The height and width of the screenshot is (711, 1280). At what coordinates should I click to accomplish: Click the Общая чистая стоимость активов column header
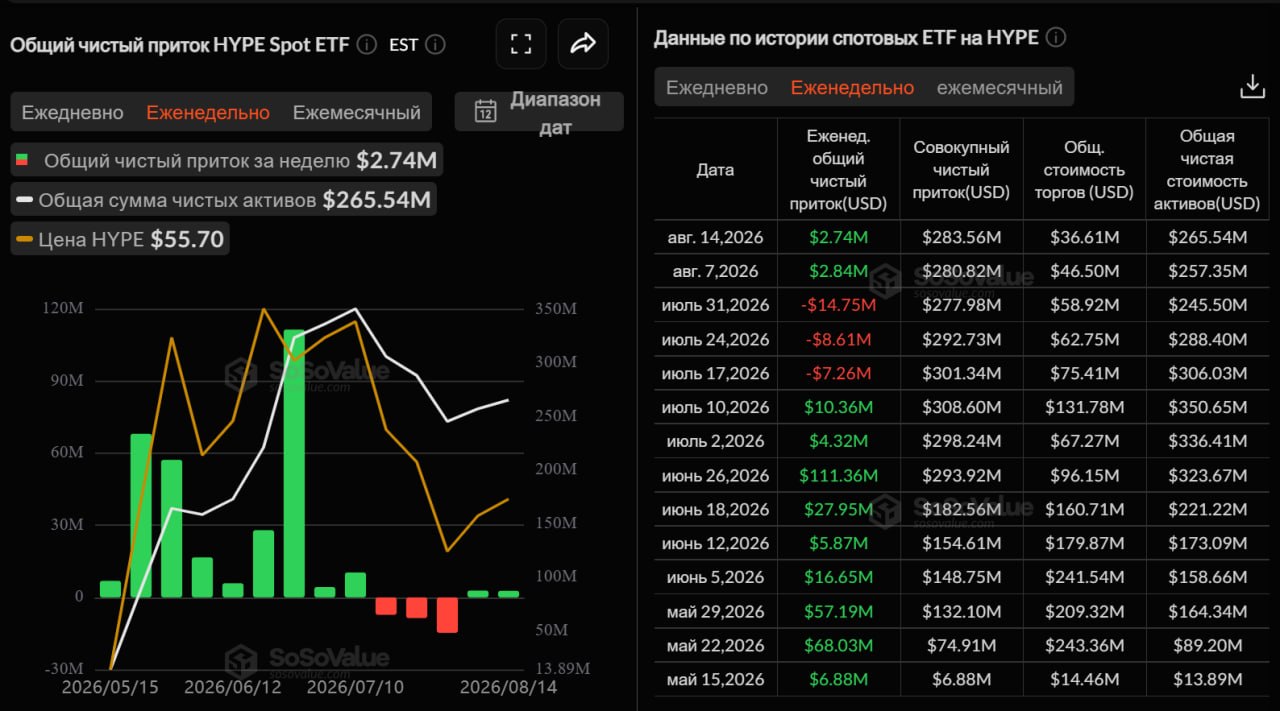1207,169
